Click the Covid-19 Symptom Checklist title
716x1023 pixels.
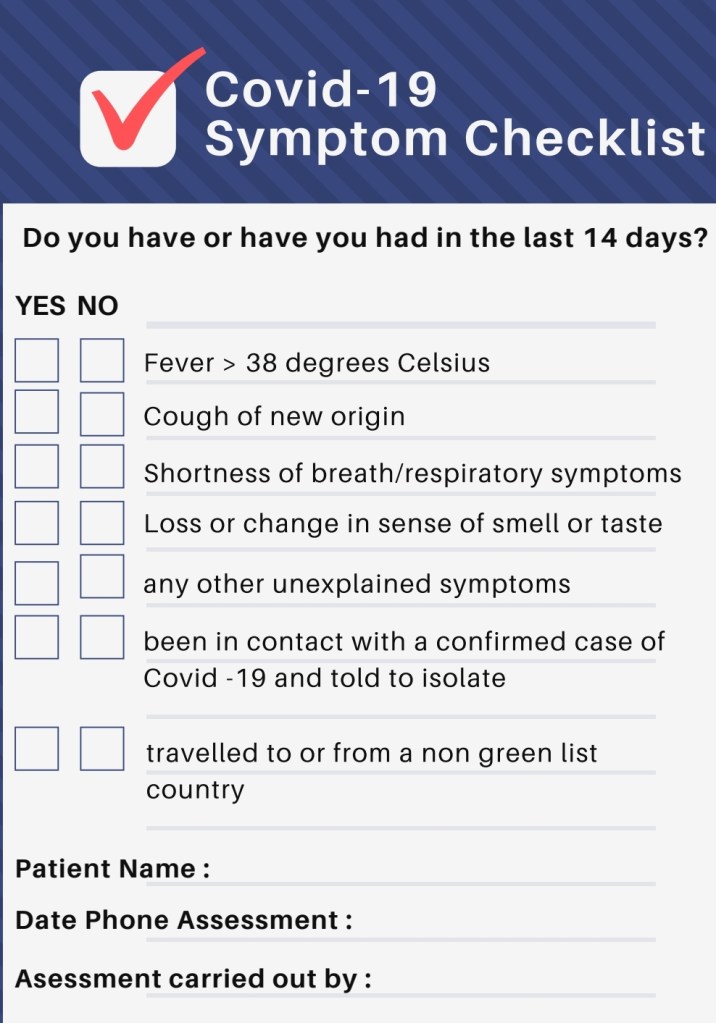tap(455, 115)
